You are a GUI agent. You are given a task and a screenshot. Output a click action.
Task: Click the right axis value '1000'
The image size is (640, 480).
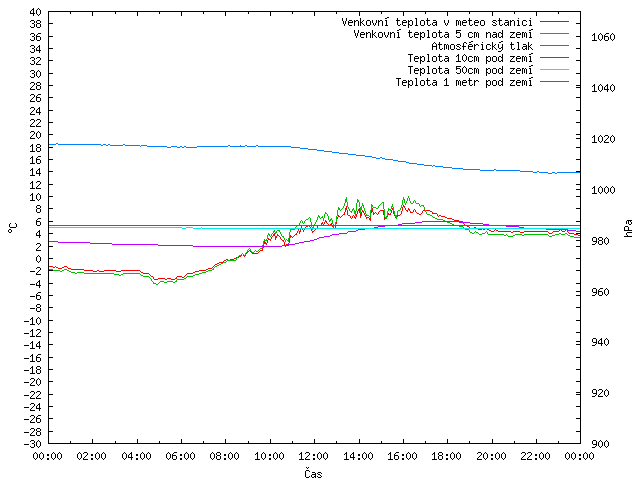pos(603,190)
